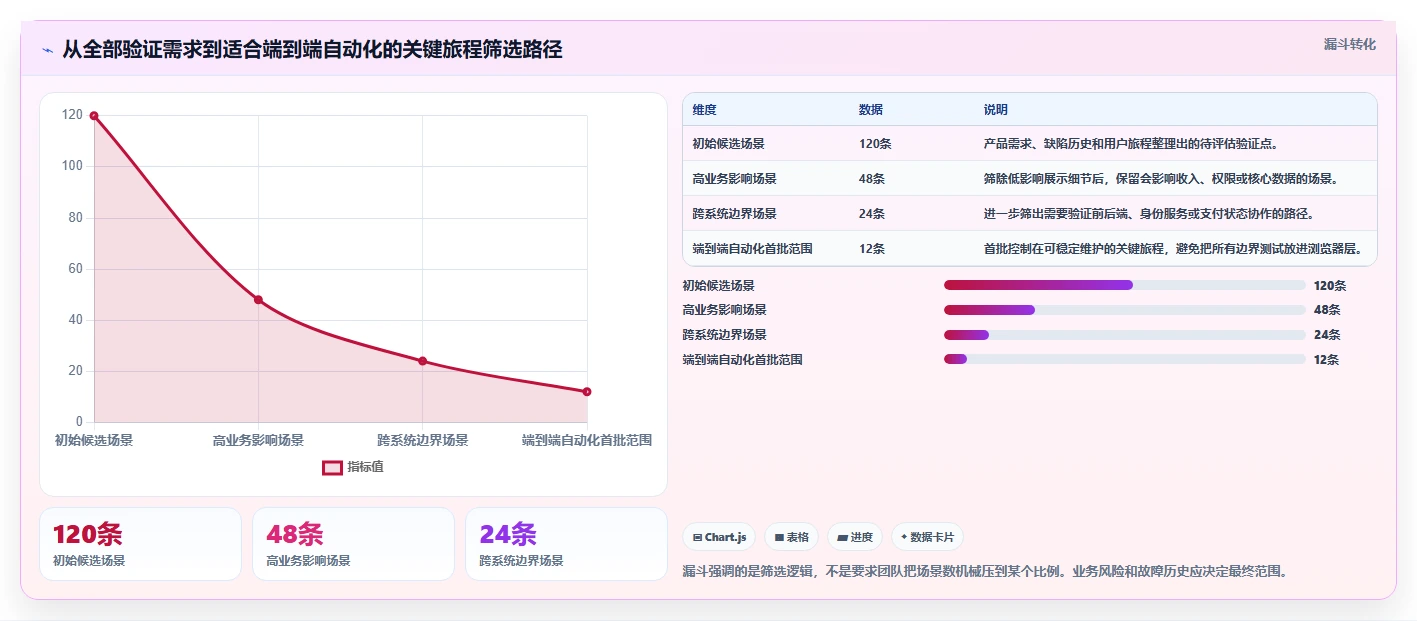Click the 初始候选场景 progress bar
Screen dimensions: 1417x621
click(x=1125, y=285)
